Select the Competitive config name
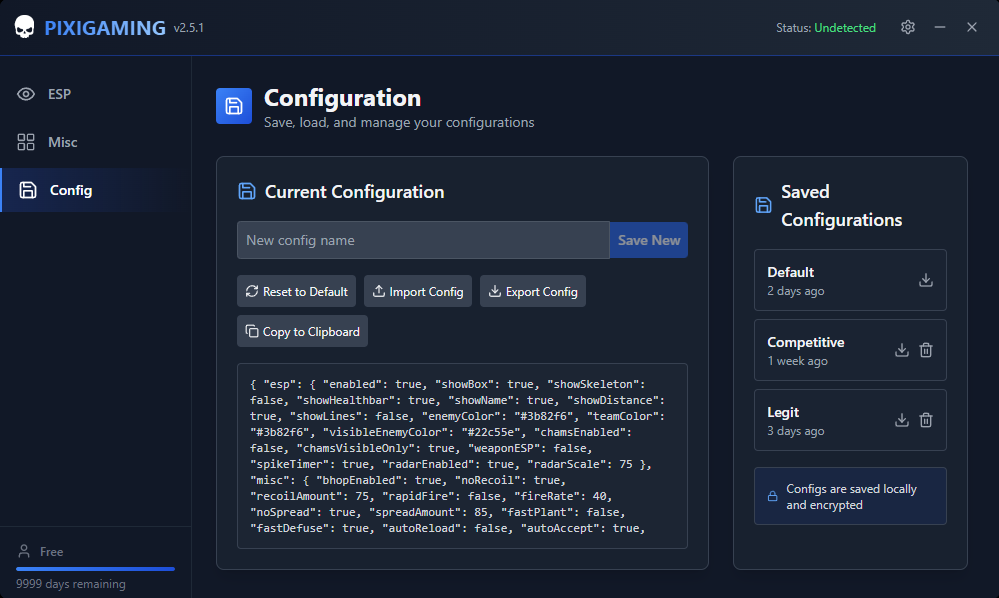This screenshot has width=999, height=598. click(x=806, y=342)
